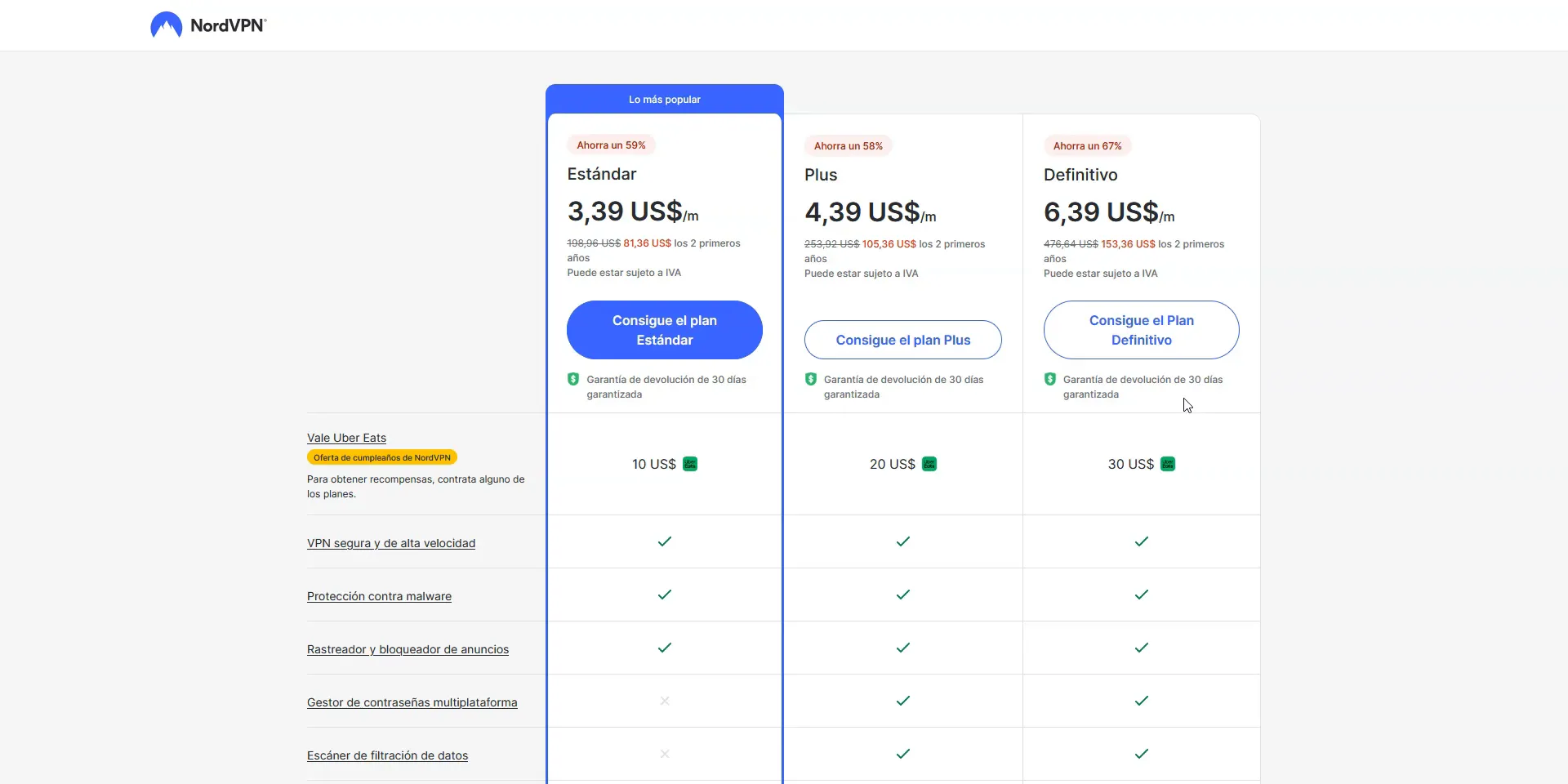
Task: Click Plus plan's Garantía de devolución text
Action: pyautogui.click(x=903, y=387)
